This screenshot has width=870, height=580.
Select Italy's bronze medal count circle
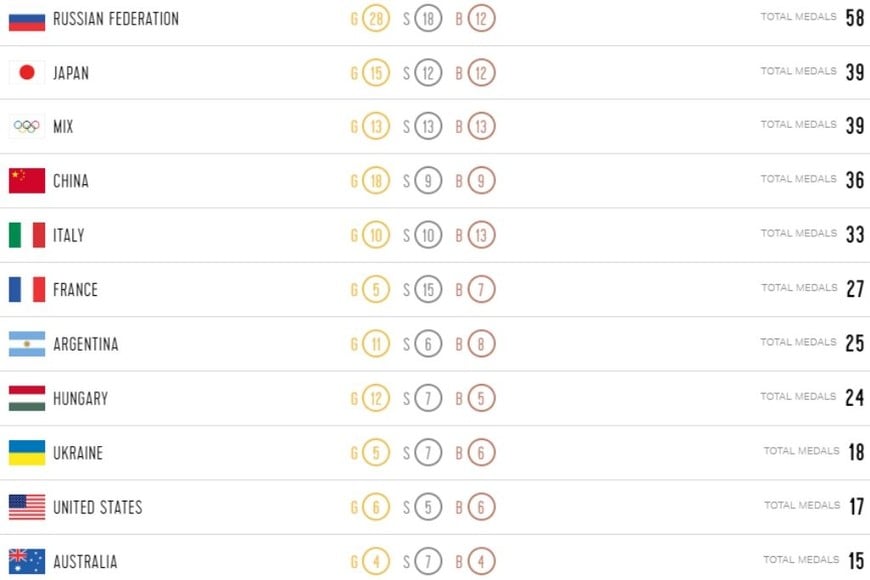coord(481,235)
